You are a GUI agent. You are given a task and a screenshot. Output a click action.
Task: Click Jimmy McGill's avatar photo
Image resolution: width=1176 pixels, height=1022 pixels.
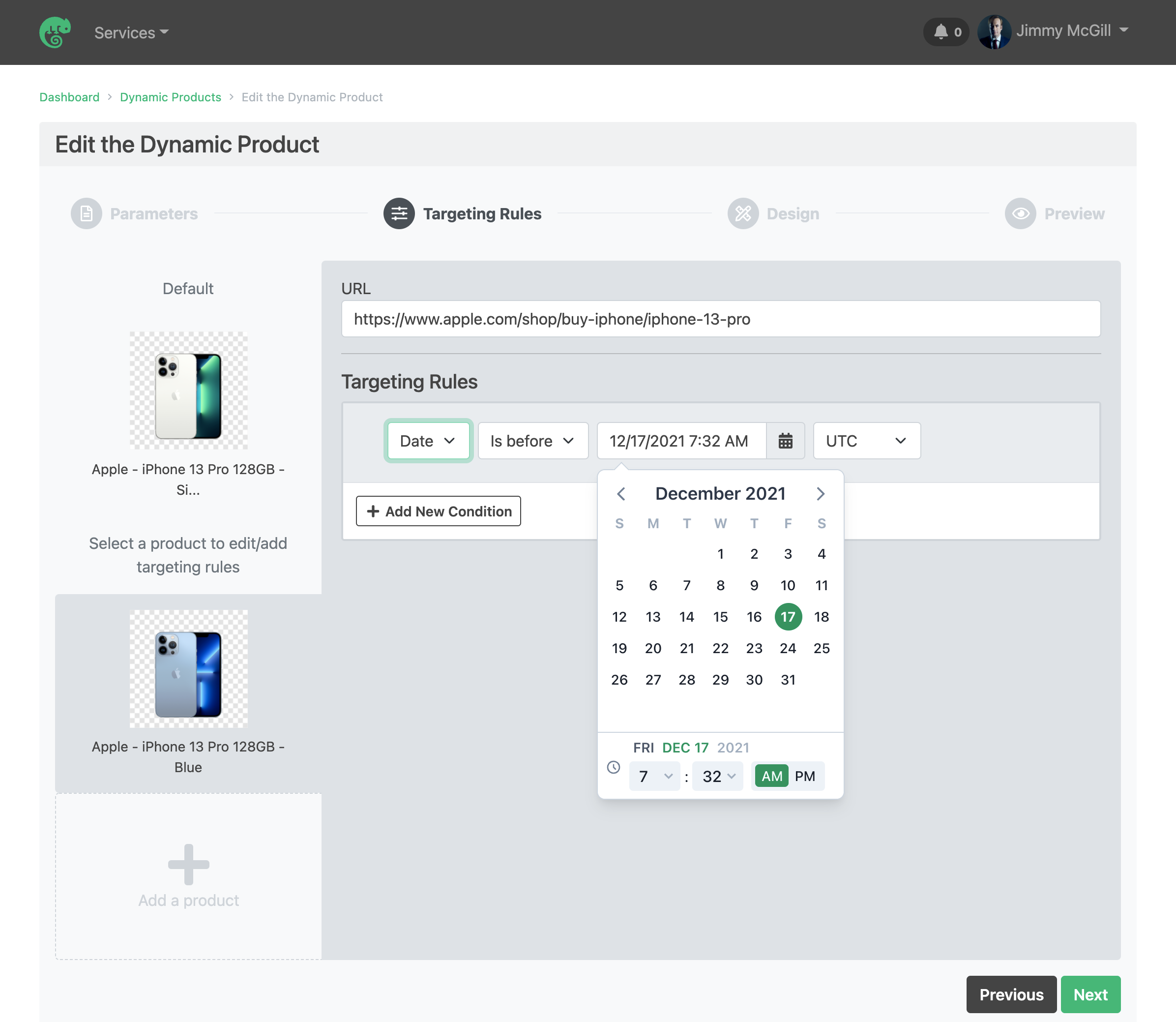(994, 32)
